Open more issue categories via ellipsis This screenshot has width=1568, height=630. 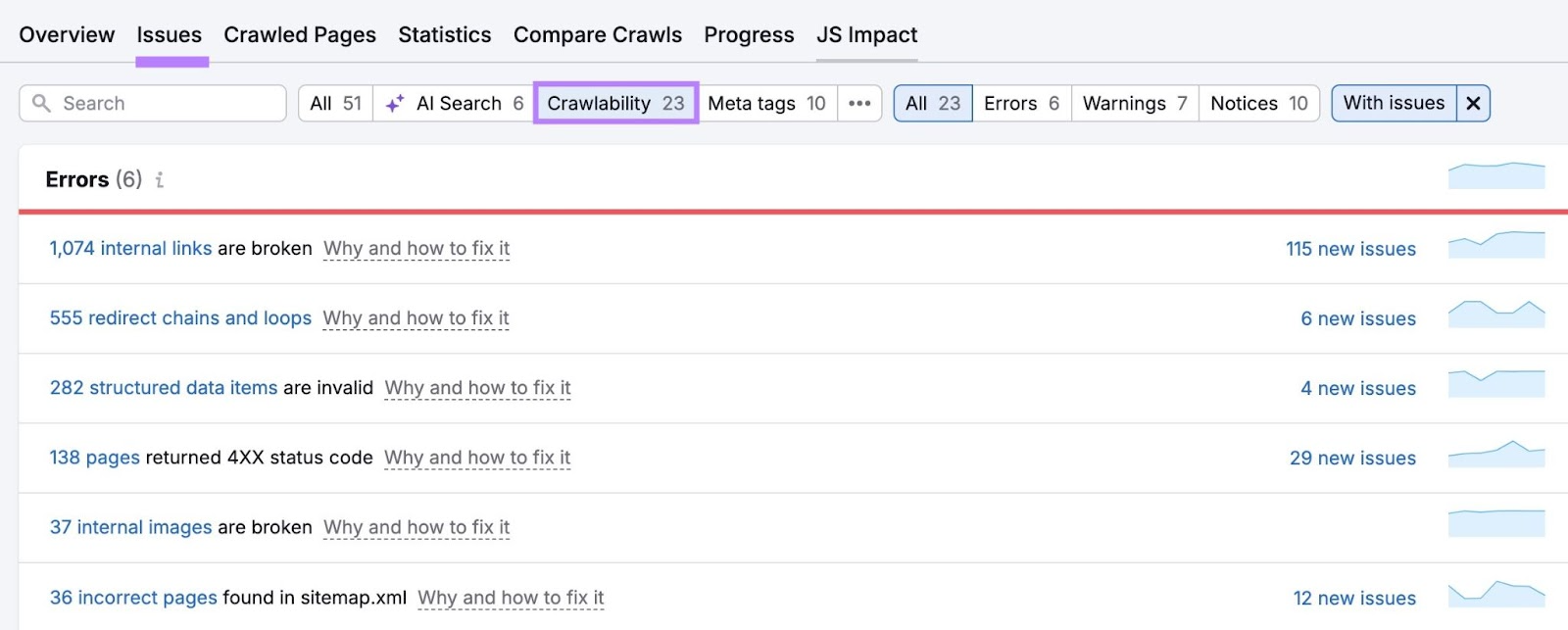coord(859,103)
